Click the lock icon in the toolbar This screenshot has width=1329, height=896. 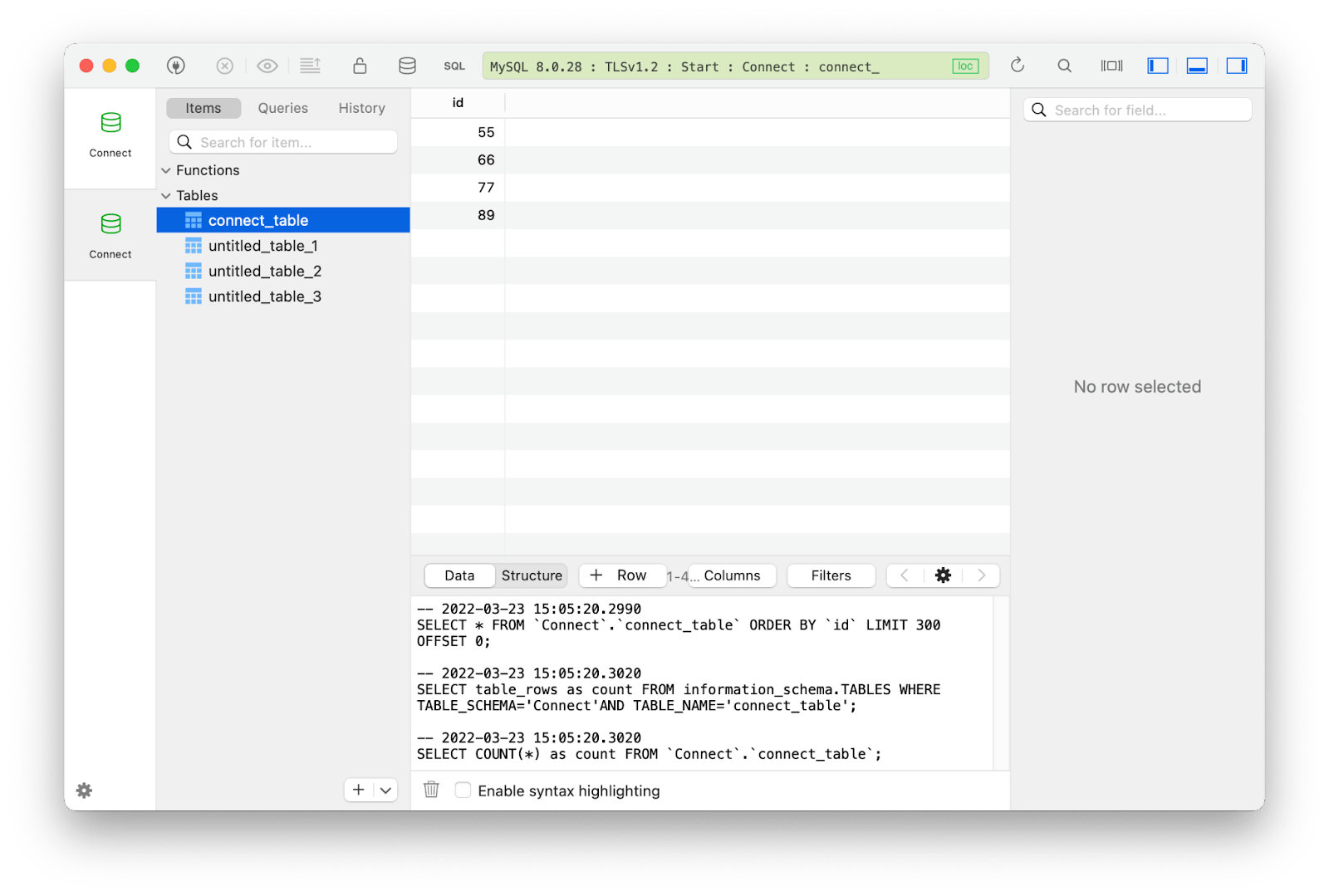360,66
